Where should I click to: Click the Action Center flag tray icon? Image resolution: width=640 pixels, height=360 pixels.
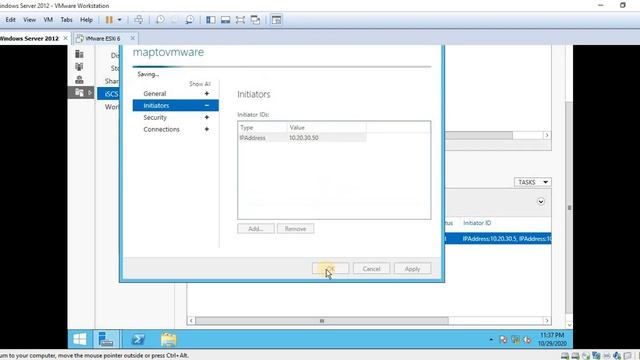point(503,339)
